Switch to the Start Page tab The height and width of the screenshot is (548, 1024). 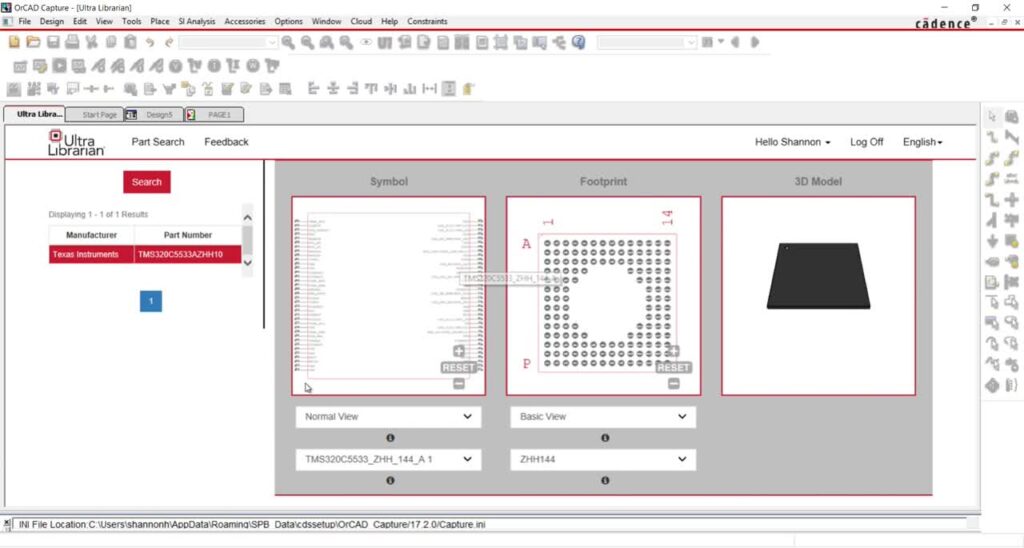[x=95, y=115]
